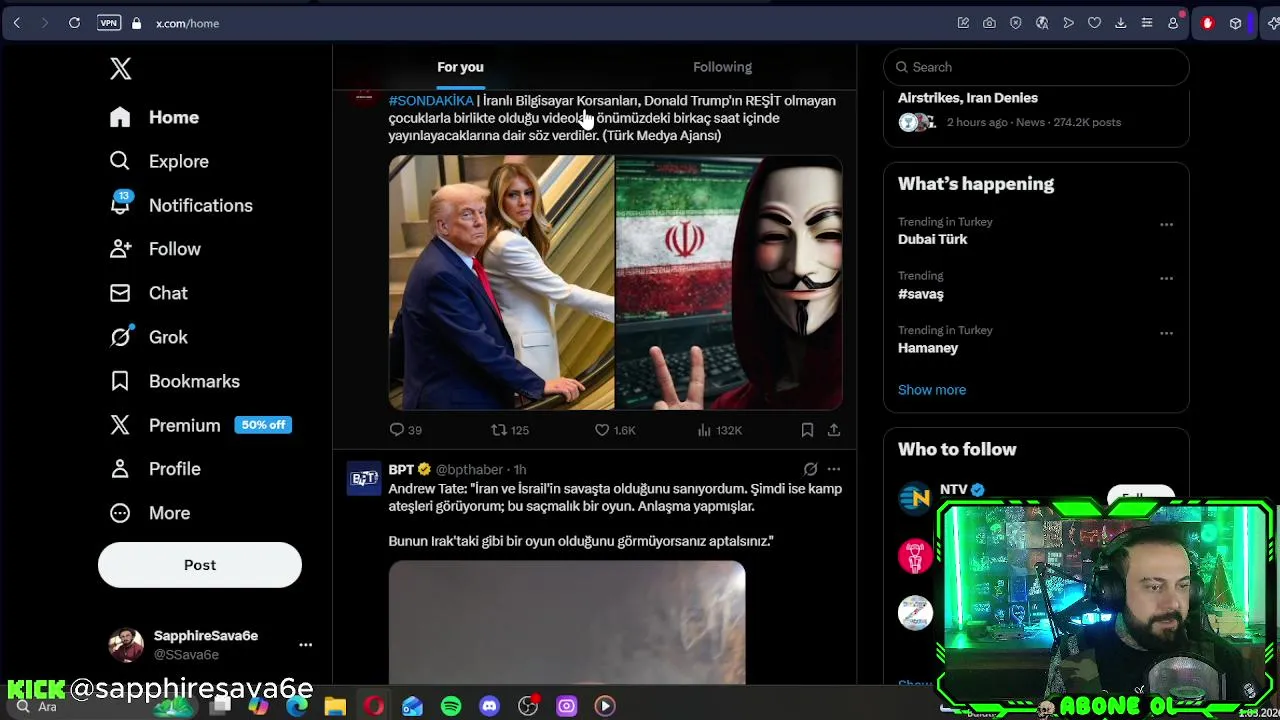The height and width of the screenshot is (720, 1280).
Task: Open Opera browser from the taskbar
Action: point(374,707)
